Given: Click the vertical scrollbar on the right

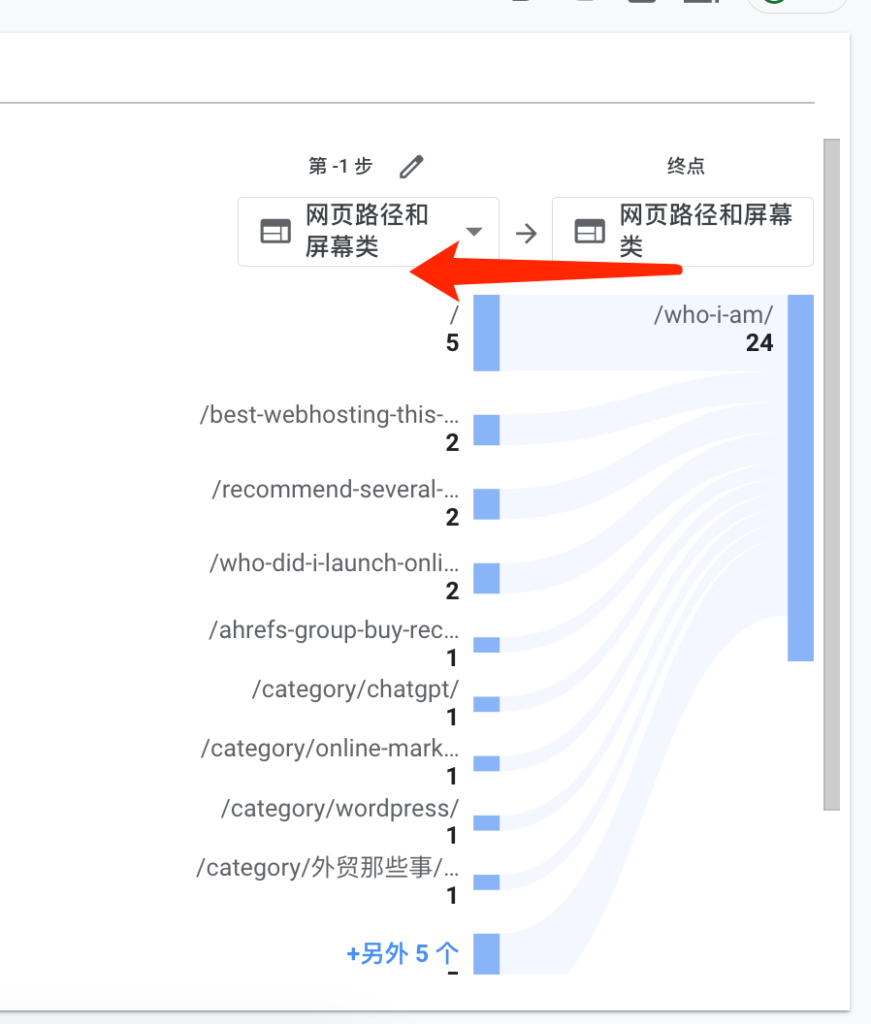Looking at the screenshot, I should tap(831, 474).
